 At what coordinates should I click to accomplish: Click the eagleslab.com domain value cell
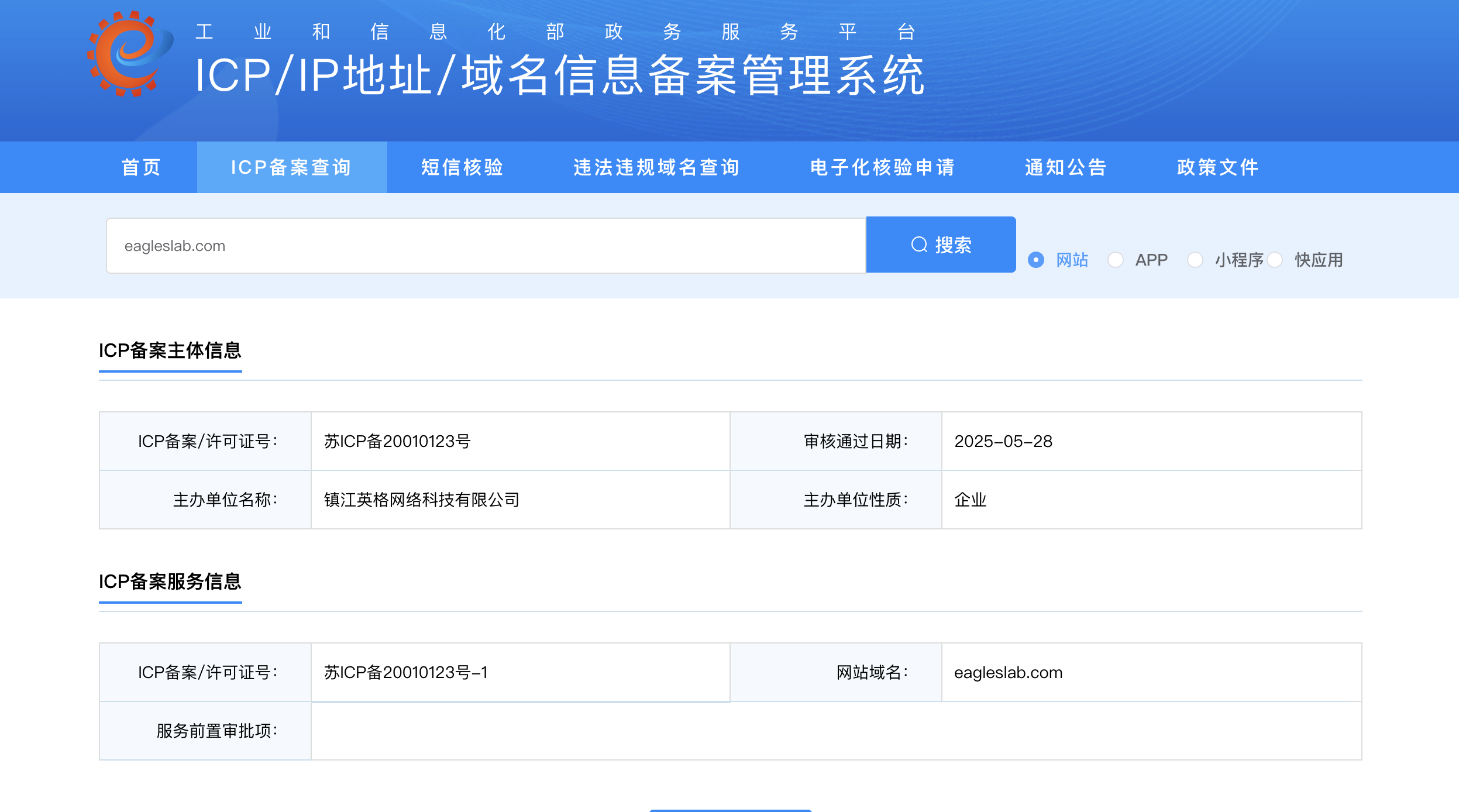[1008, 673]
